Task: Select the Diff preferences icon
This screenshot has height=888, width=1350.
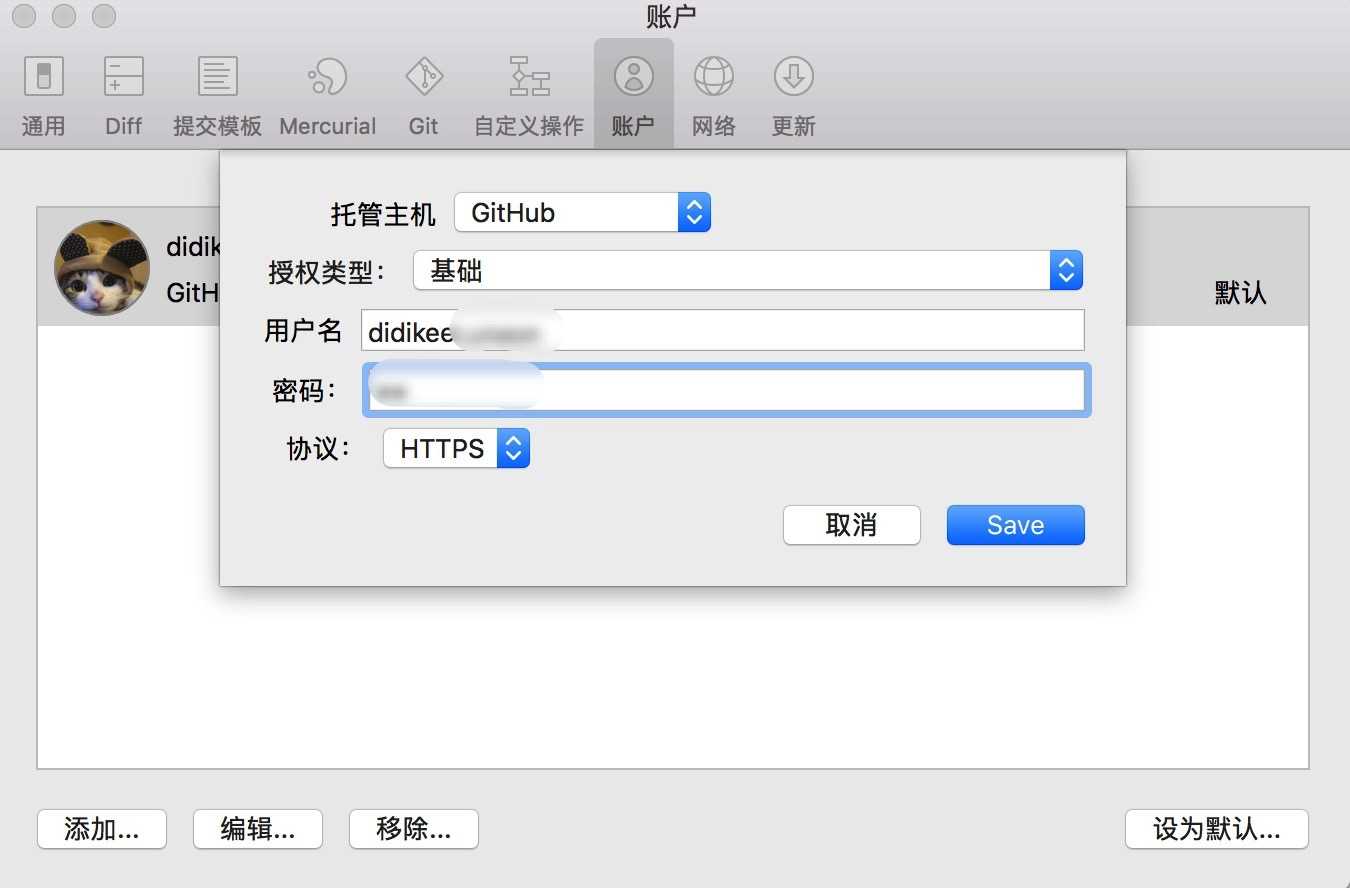Action: (x=124, y=96)
